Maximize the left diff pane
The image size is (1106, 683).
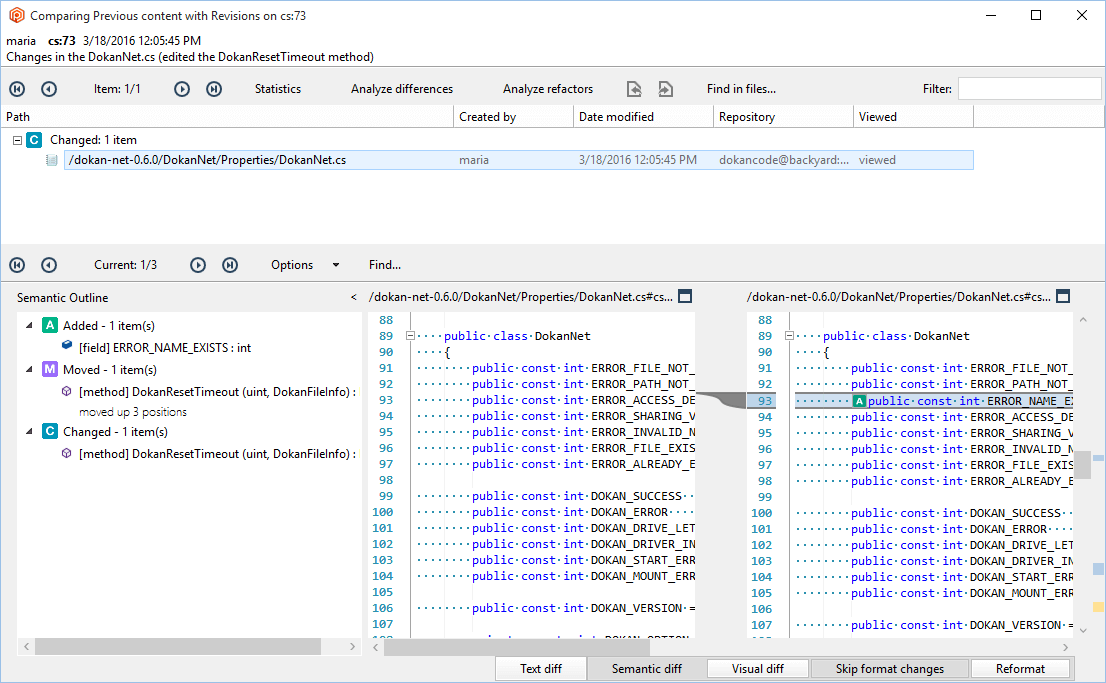[684, 295]
